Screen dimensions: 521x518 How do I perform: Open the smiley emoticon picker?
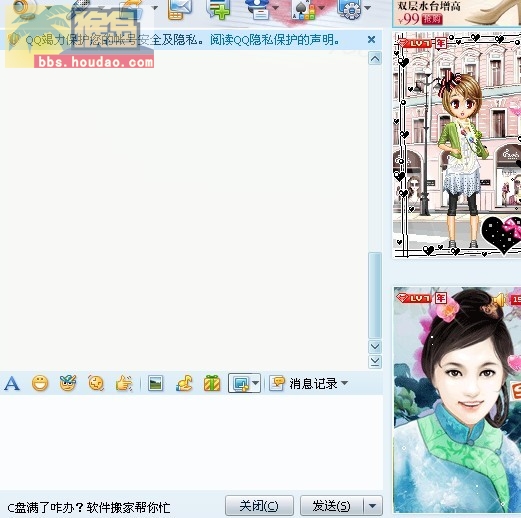click(x=40, y=383)
